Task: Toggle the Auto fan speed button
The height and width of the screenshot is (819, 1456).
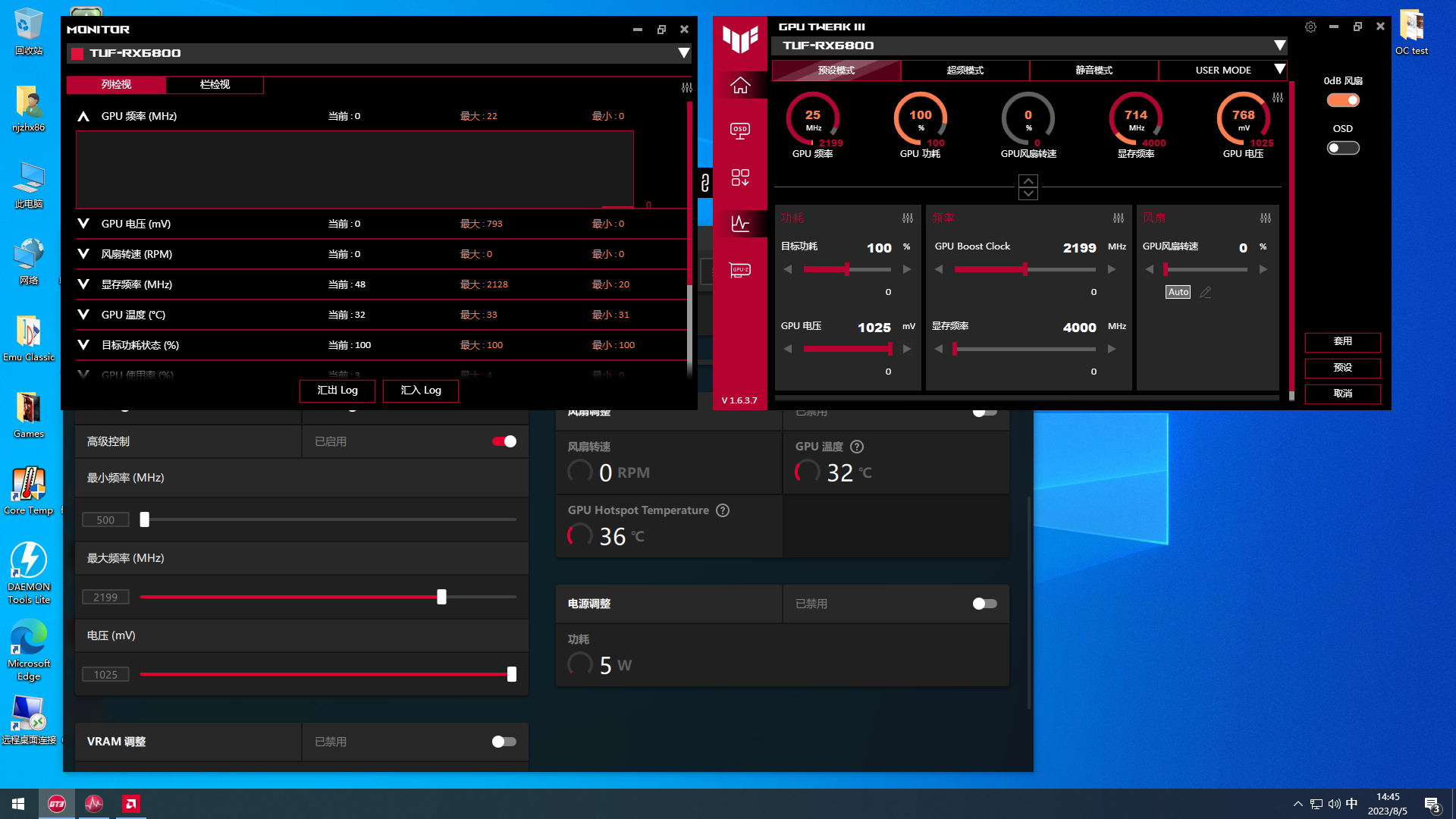Action: 1178,292
